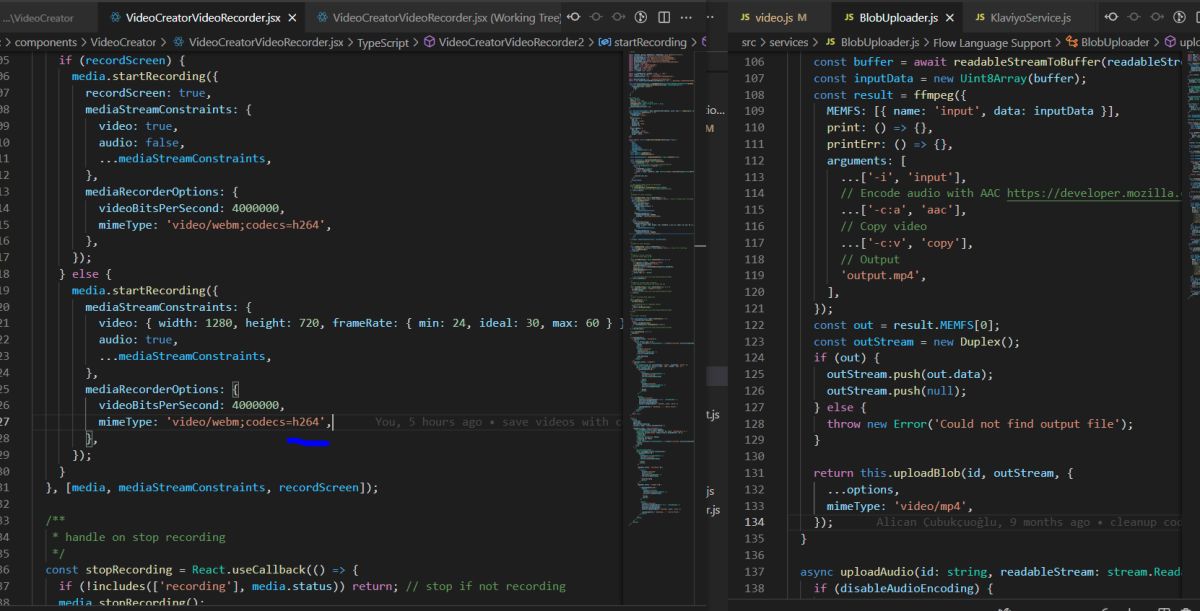
Task: Click '// Copy video' comment line
Action: pyautogui.click(x=883, y=226)
